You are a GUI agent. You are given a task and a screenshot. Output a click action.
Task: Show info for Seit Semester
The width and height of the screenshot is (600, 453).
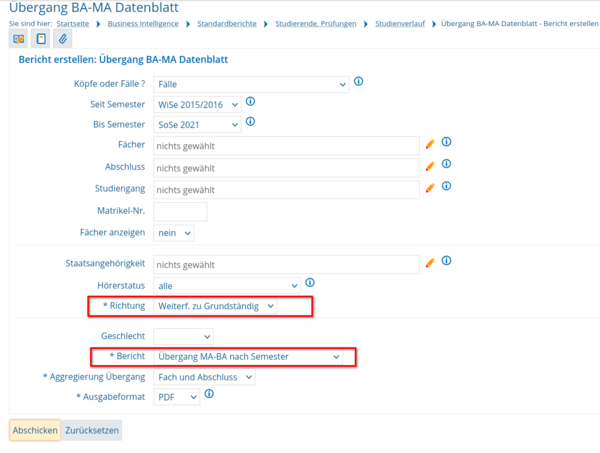[x=250, y=101]
